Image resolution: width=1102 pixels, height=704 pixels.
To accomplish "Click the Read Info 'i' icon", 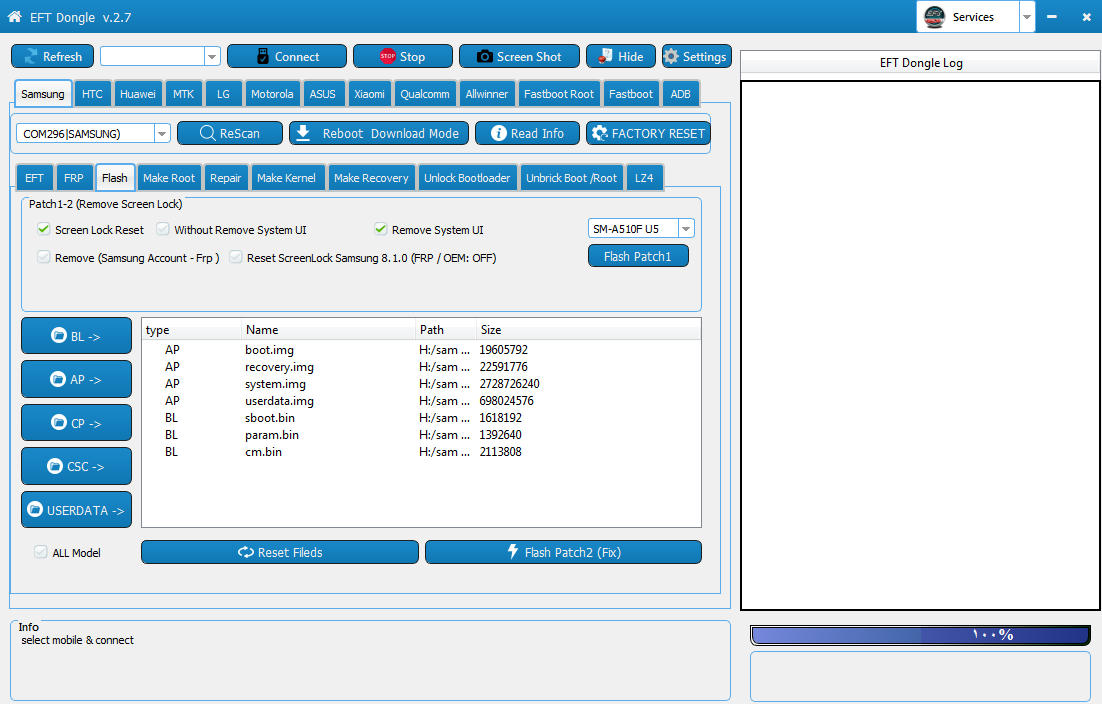I will point(498,133).
